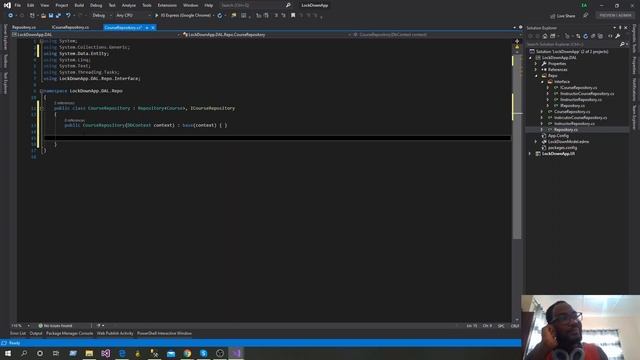The height and width of the screenshot is (360, 640).
Task: Collapse the Repo folder
Action: tap(536, 76)
